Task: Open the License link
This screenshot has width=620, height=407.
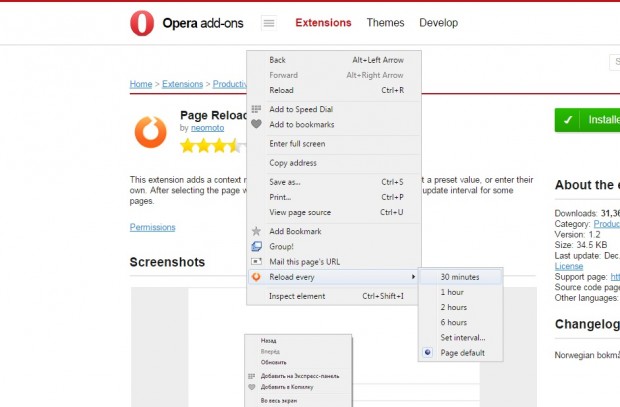Action: click(569, 266)
